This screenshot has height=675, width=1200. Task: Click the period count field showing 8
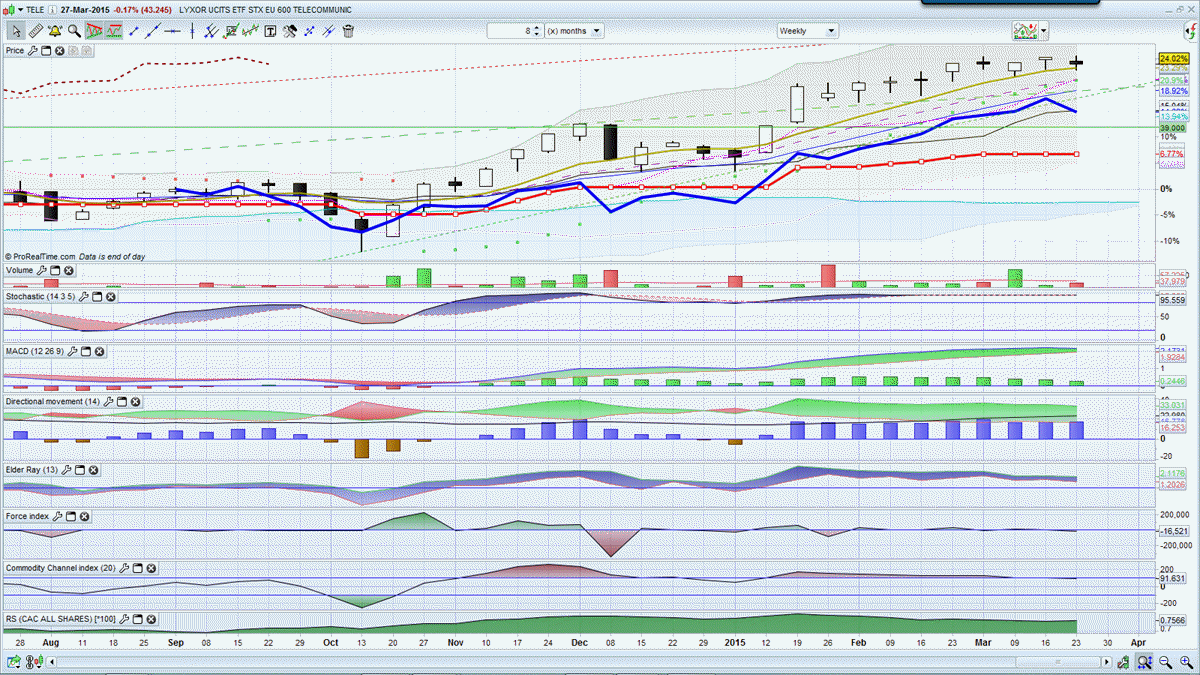510,31
